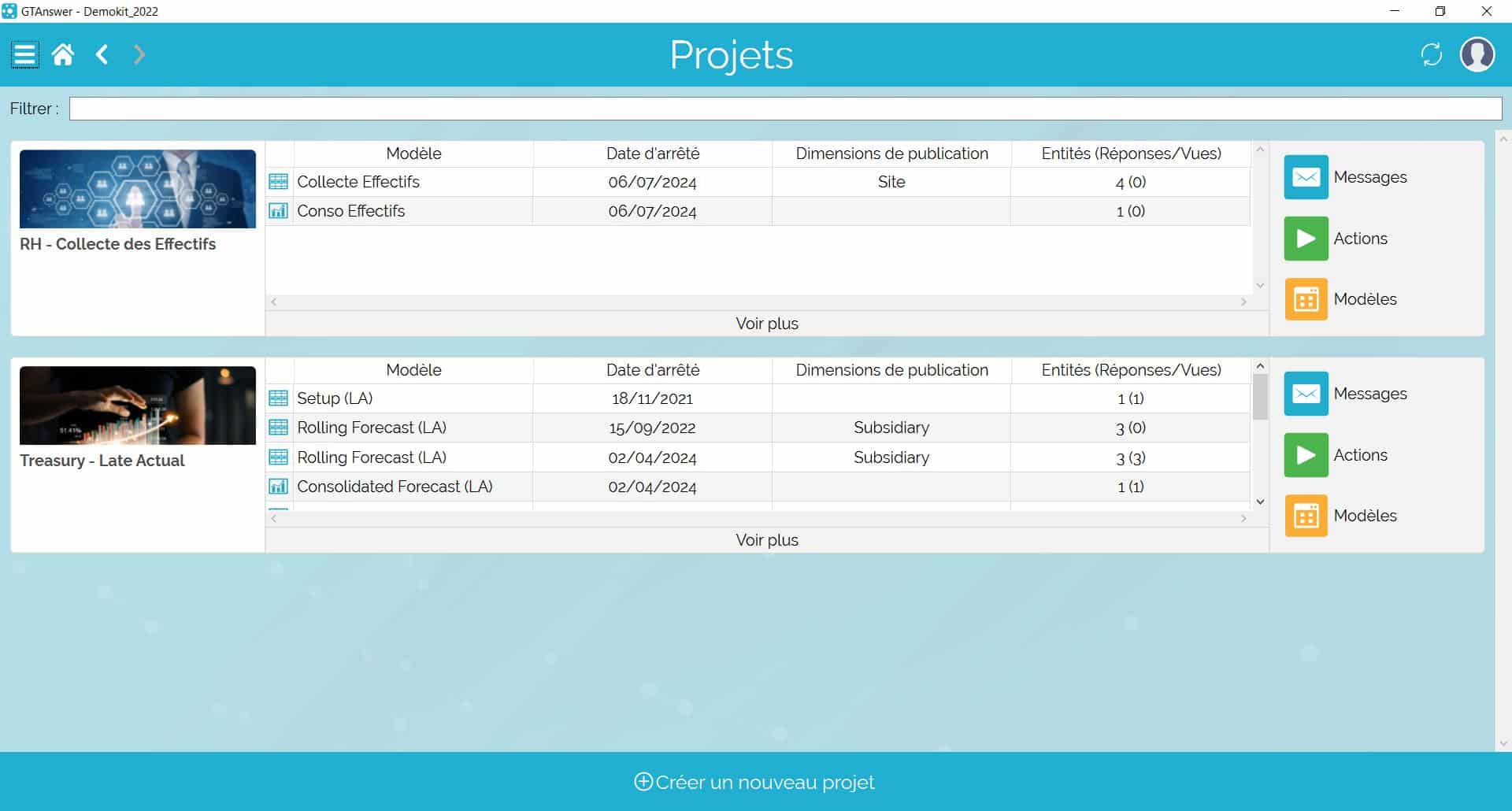
Task: Go to the home screen
Action: (63, 54)
